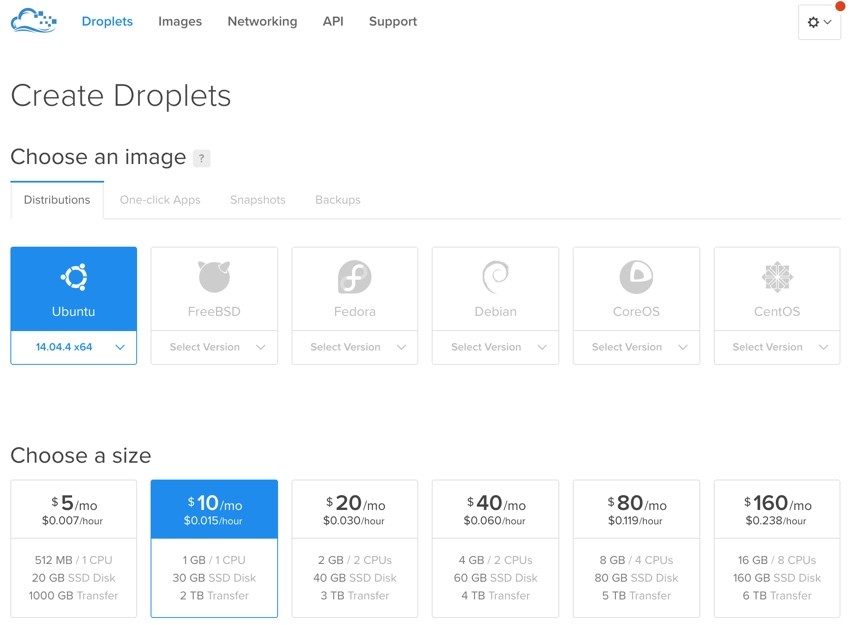Switch to One-click Apps tab
The height and width of the screenshot is (625, 850).
160,200
